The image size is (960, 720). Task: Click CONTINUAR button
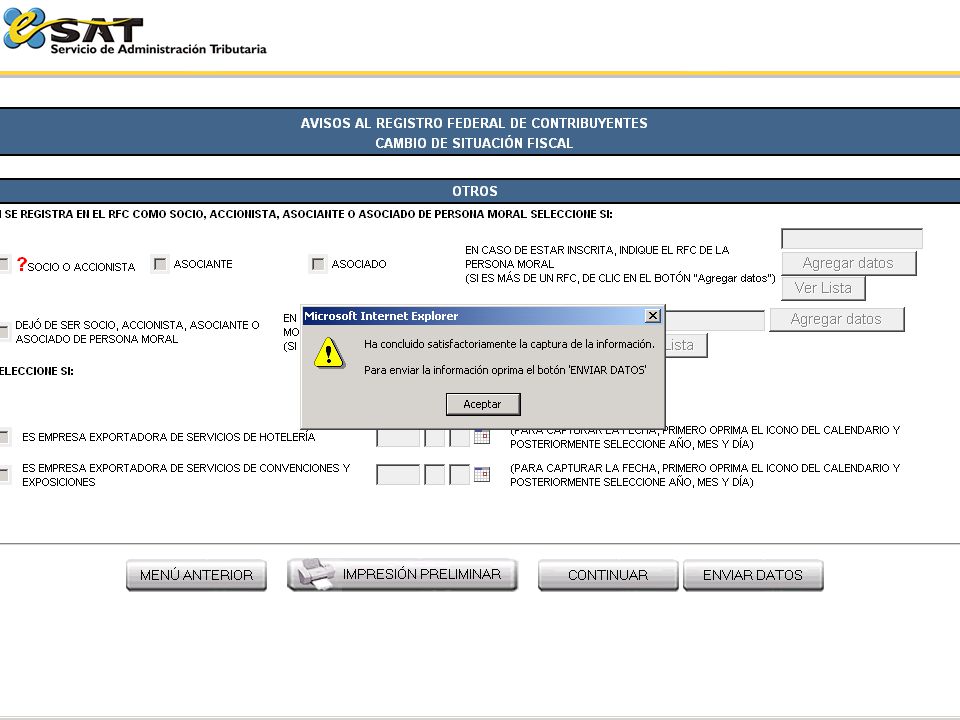tap(608, 575)
